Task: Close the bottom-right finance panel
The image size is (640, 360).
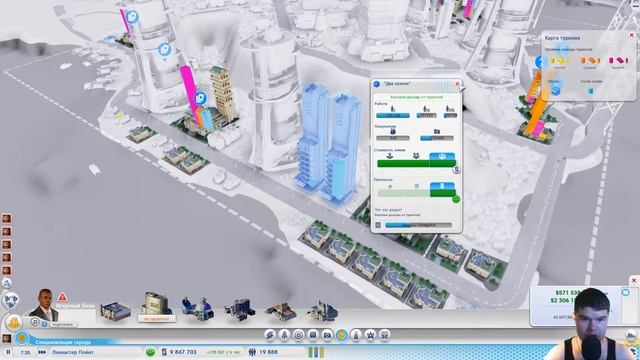Action: 633,280
